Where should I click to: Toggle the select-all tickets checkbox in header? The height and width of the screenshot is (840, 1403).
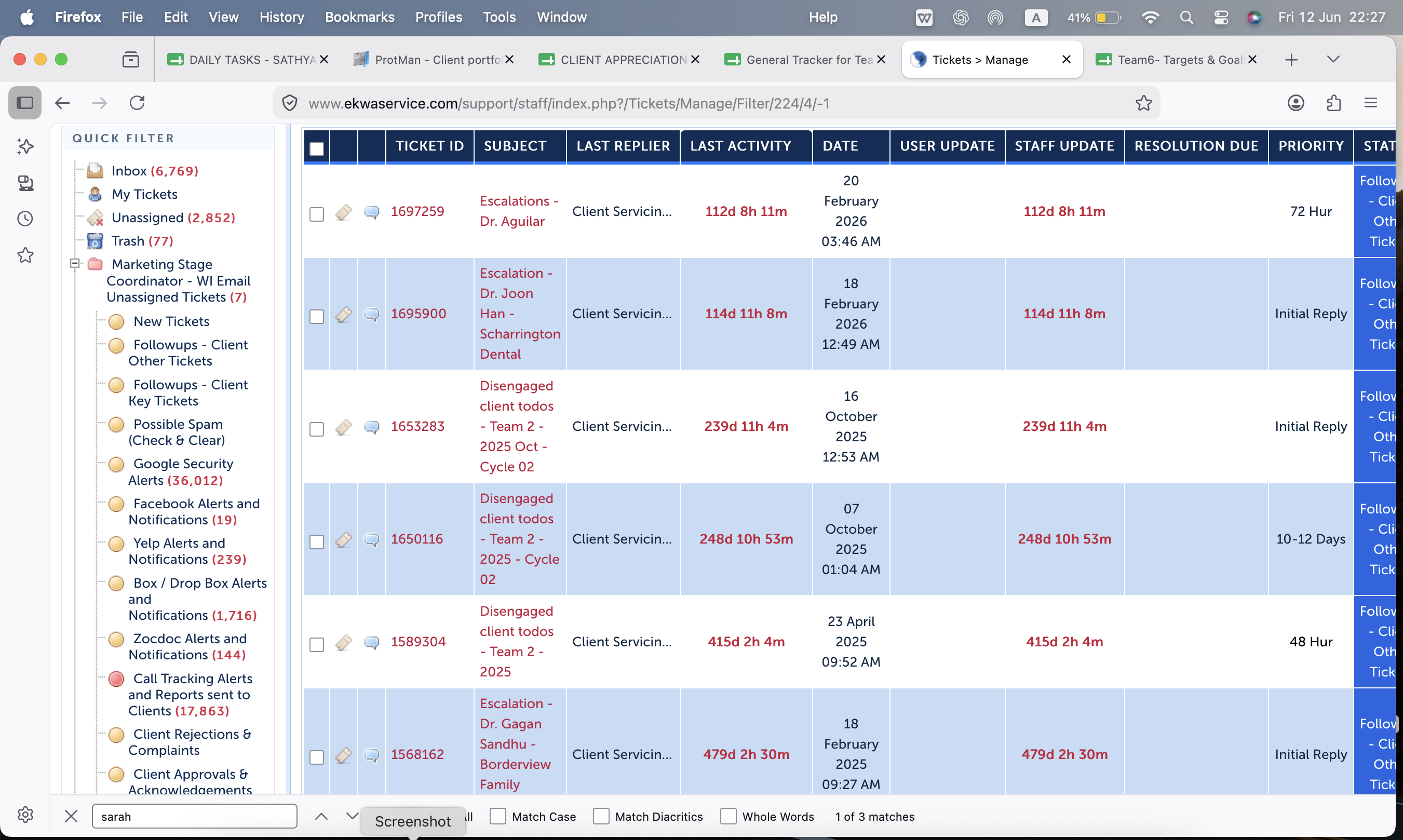[317, 148]
